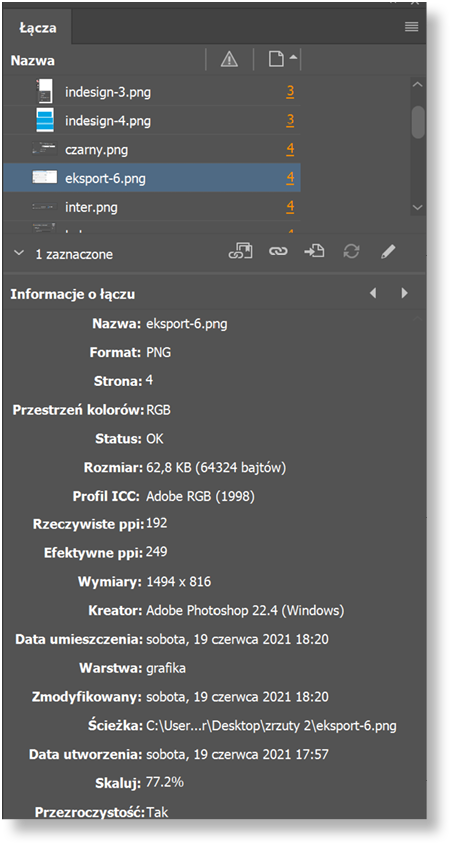The image size is (452, 845).
Task: Click the Edit Original pencil icon
Action: (388, 252)
